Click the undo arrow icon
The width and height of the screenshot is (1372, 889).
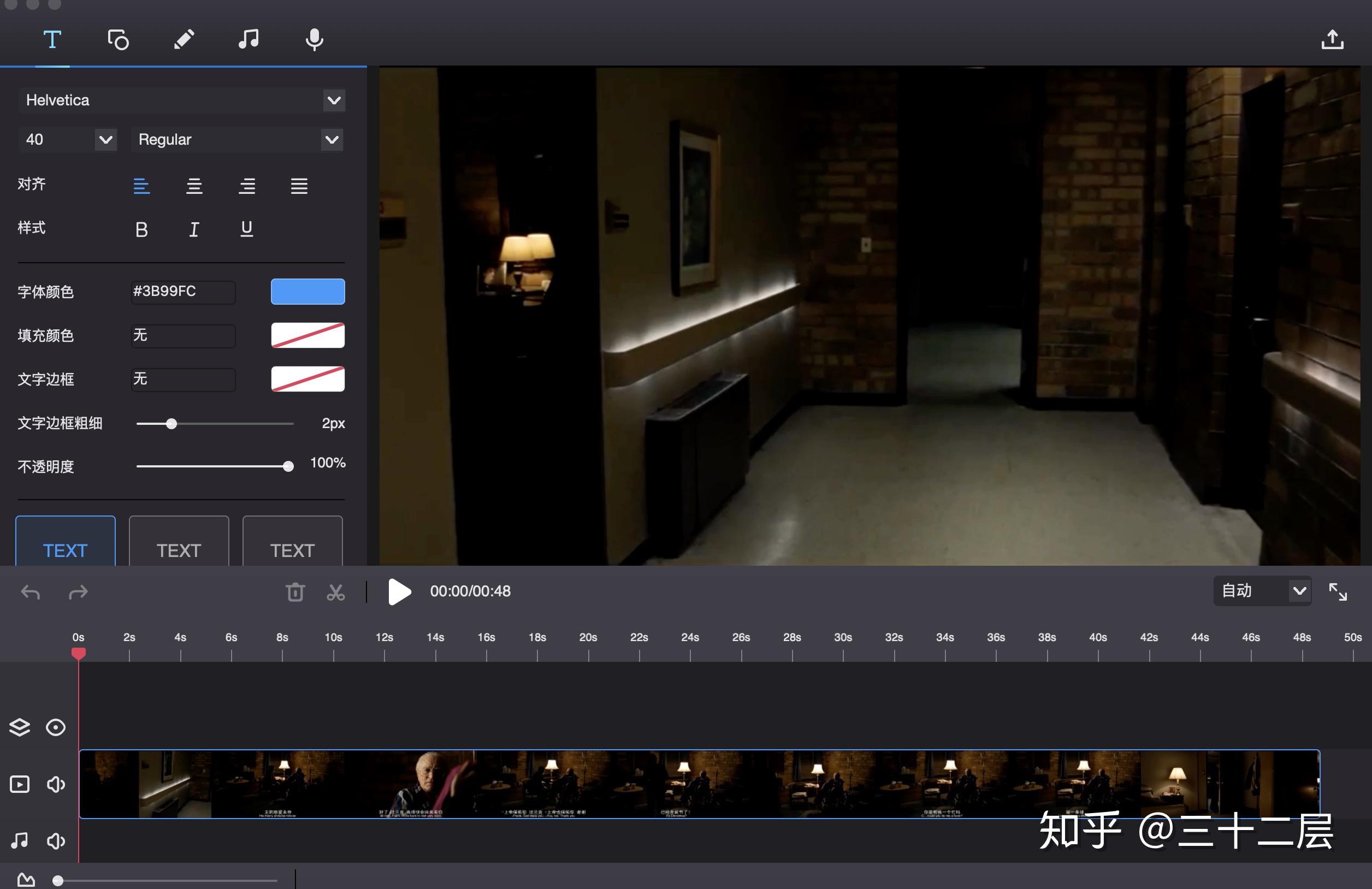pyautogui.click(x=31, y=591)
